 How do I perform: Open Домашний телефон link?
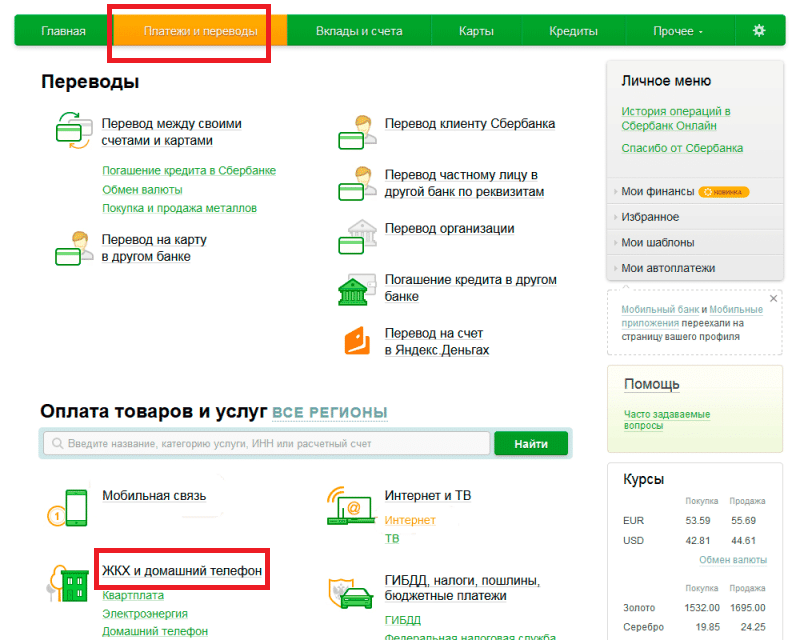pos(155,631)
